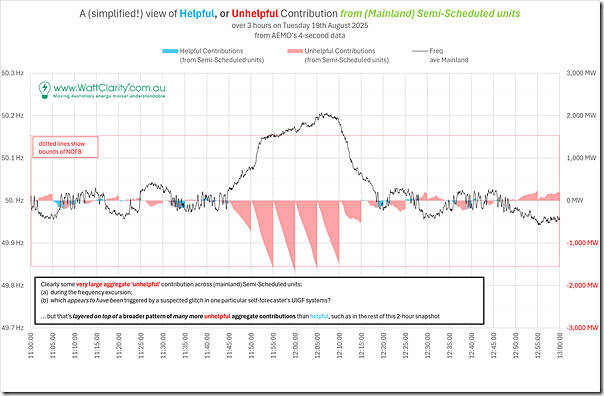Click the blue Helpful Contributions legend swatch

coord(170,51)
